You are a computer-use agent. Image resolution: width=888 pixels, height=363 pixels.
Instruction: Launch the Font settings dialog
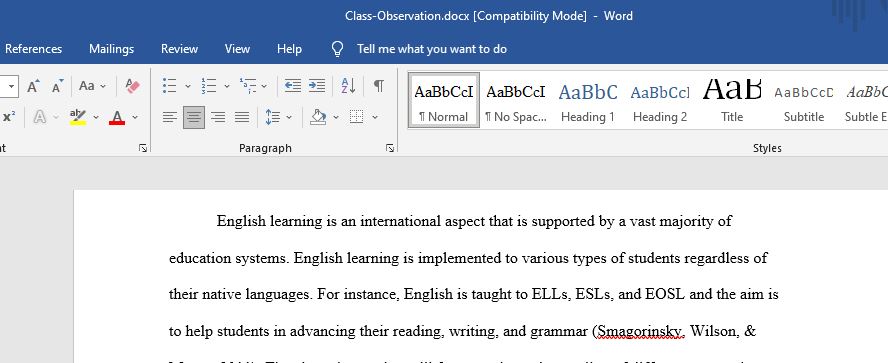[143, 148]
